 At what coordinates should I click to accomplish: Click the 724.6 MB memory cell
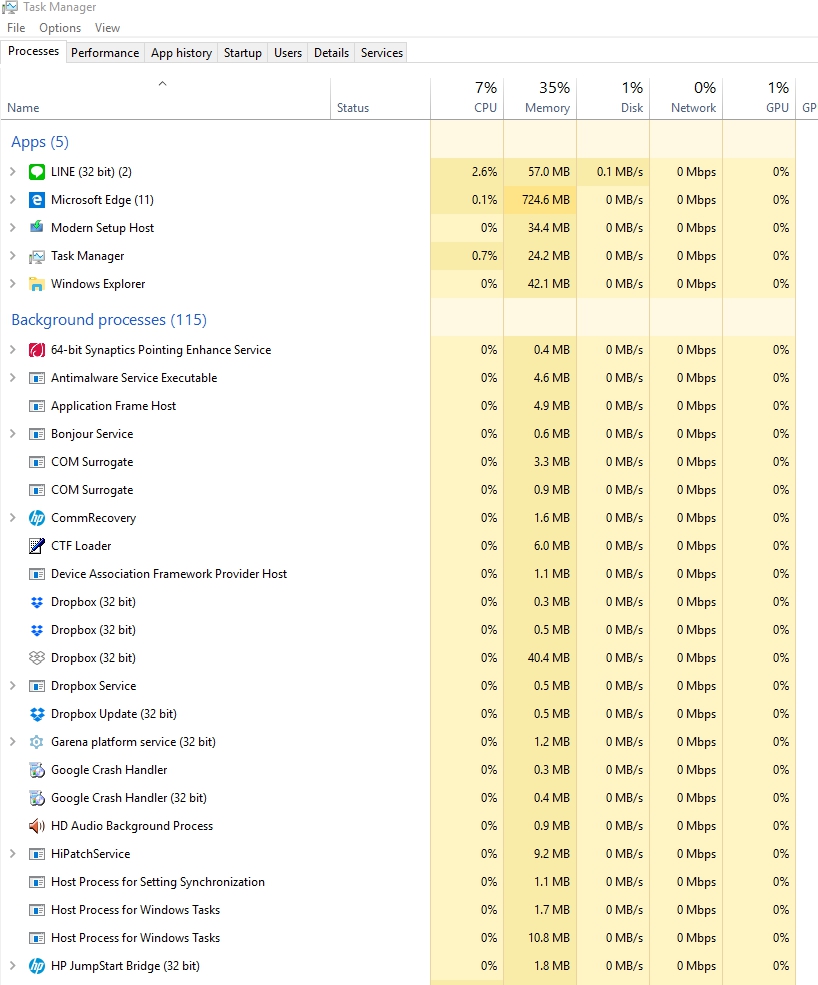pos(540,200)
